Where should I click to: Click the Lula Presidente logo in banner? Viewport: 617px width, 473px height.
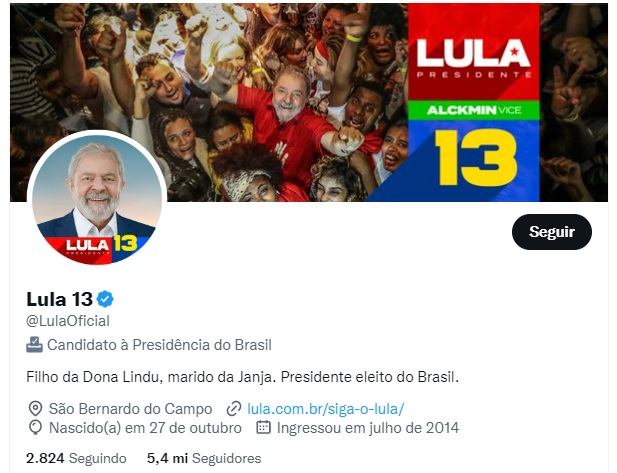tap(474, 58)
